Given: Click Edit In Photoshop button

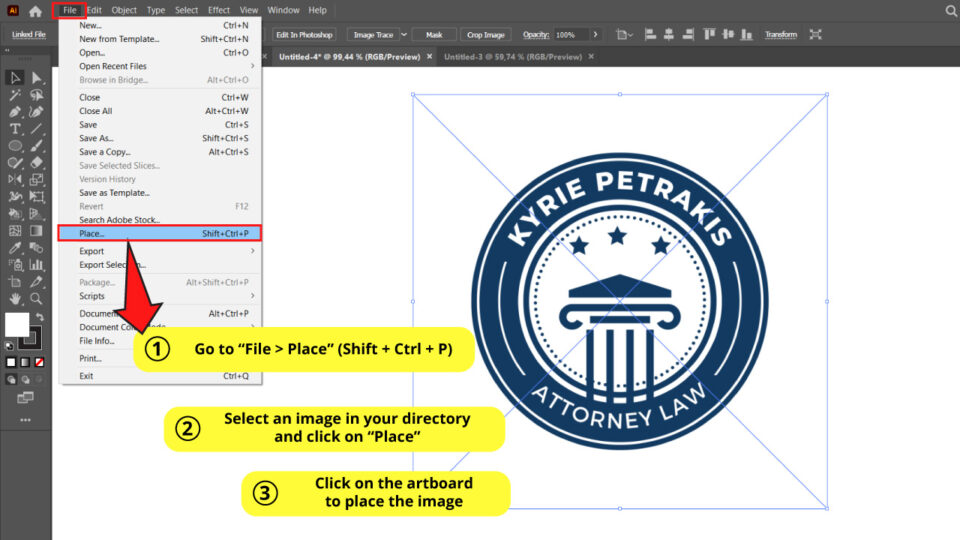Looking at the screenshot, I should point(304,35).
